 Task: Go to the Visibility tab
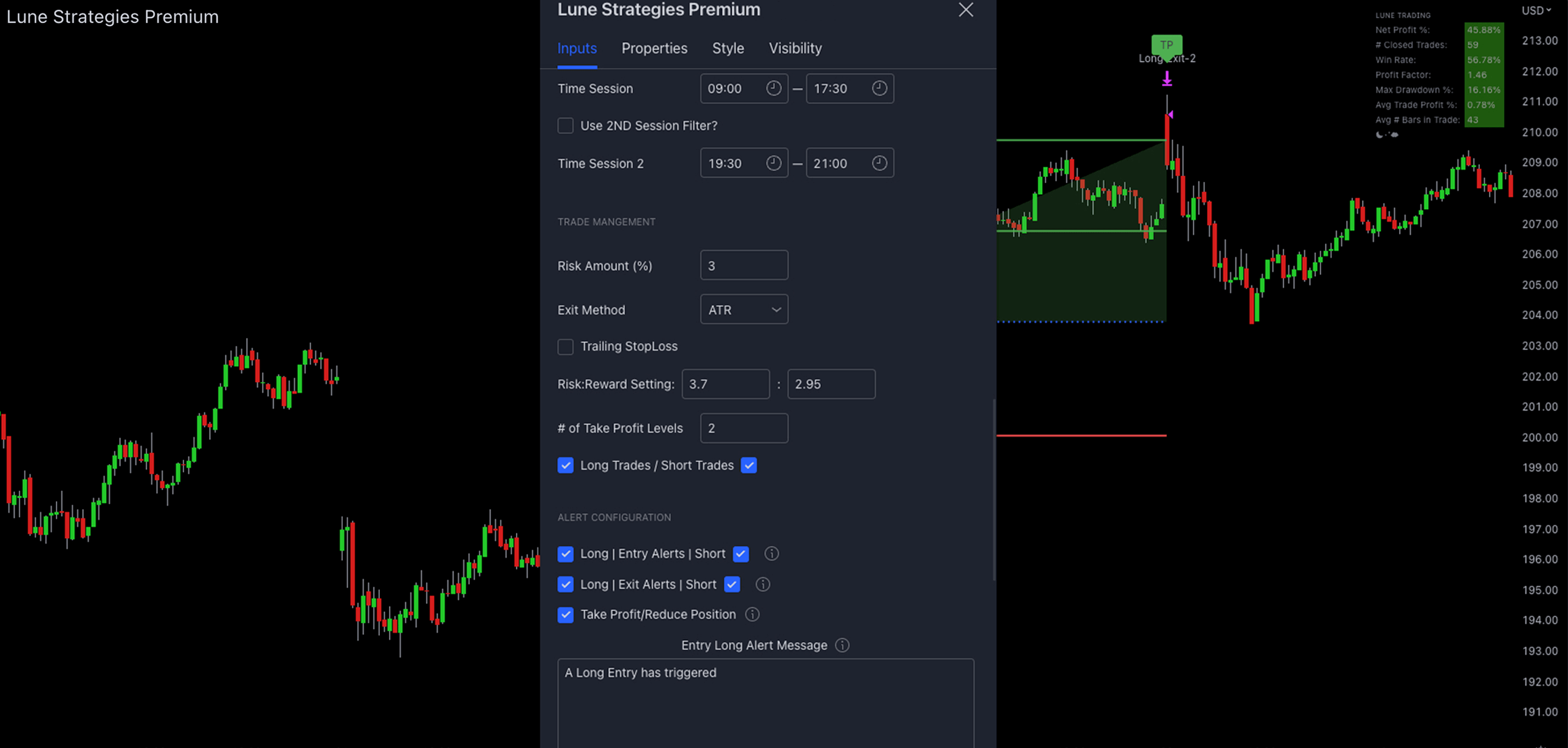click(795, 48)
